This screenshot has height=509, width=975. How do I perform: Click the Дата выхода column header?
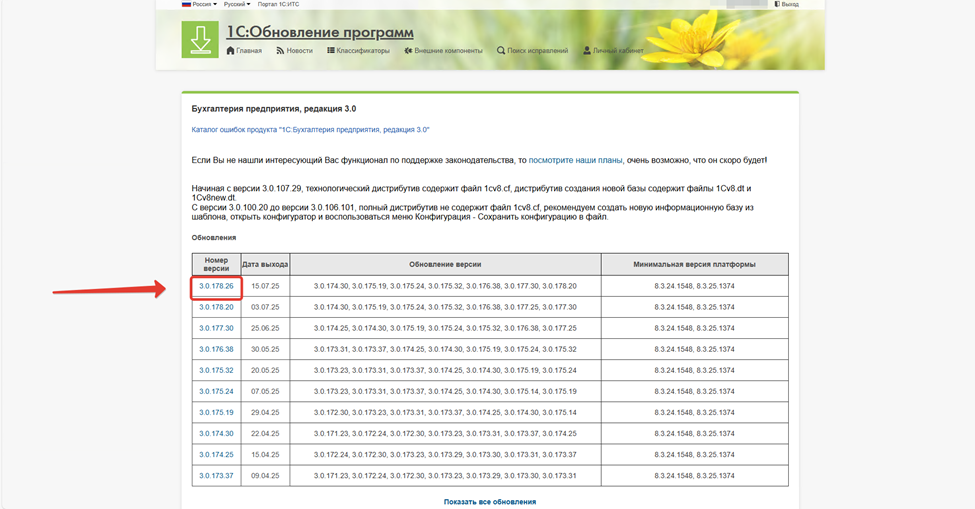click(266, 264)
